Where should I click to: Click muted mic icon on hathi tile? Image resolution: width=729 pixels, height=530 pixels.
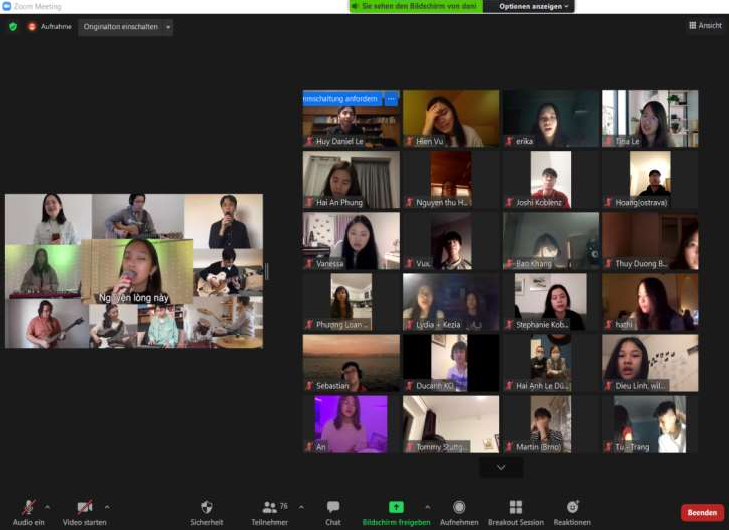click(608, 325)
